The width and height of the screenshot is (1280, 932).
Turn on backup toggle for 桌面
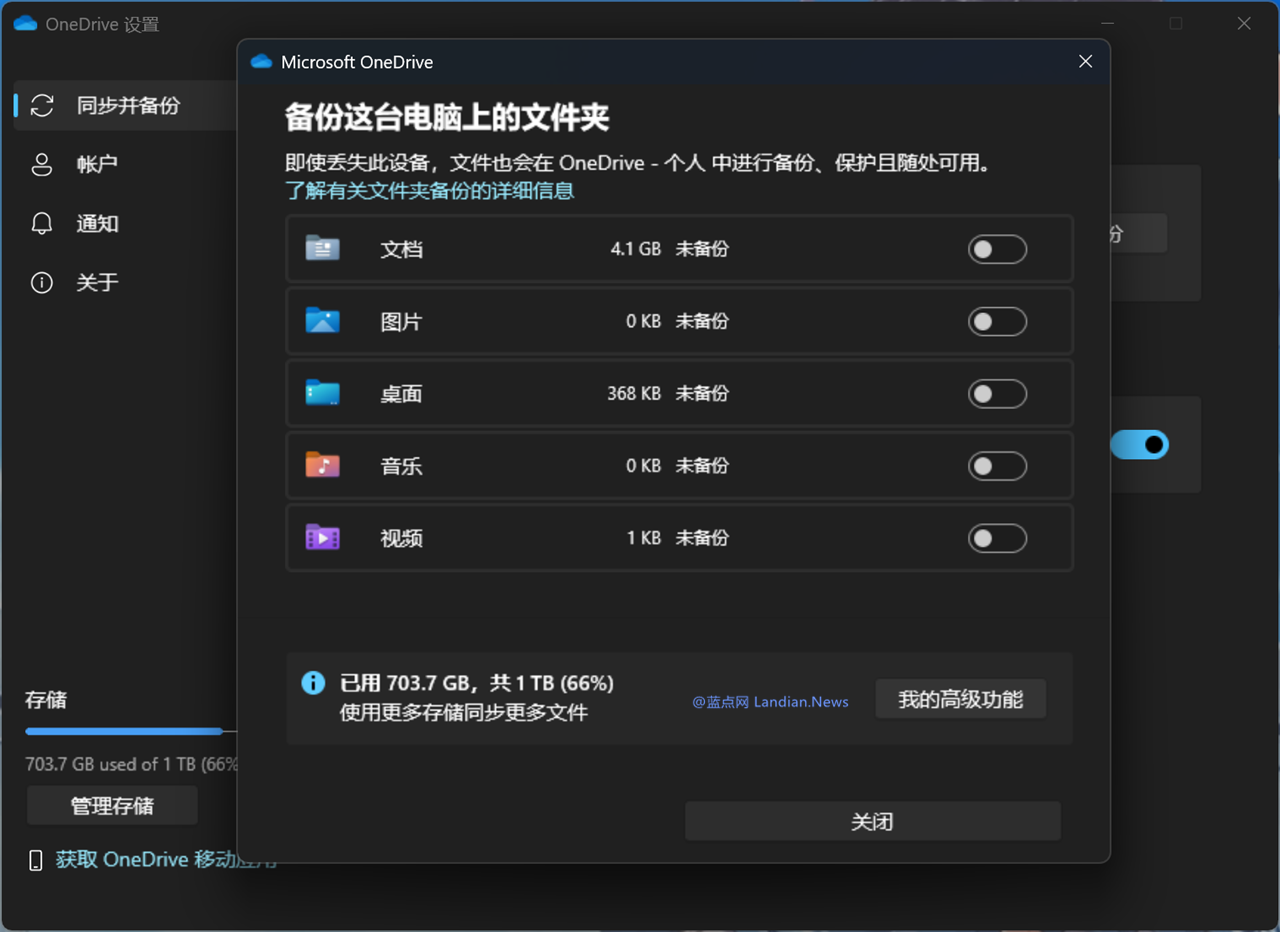coord(997,393)
